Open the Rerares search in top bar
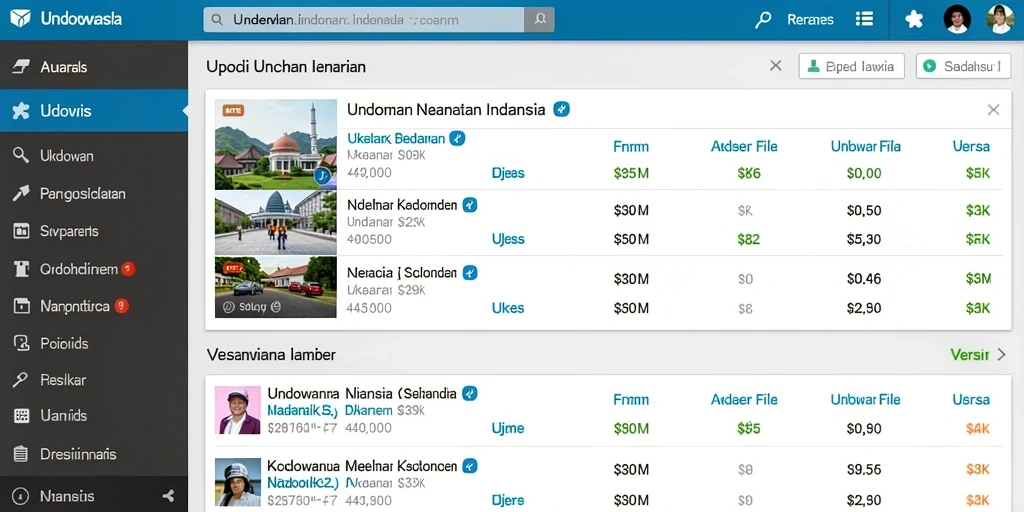 [x=794, y=20]
